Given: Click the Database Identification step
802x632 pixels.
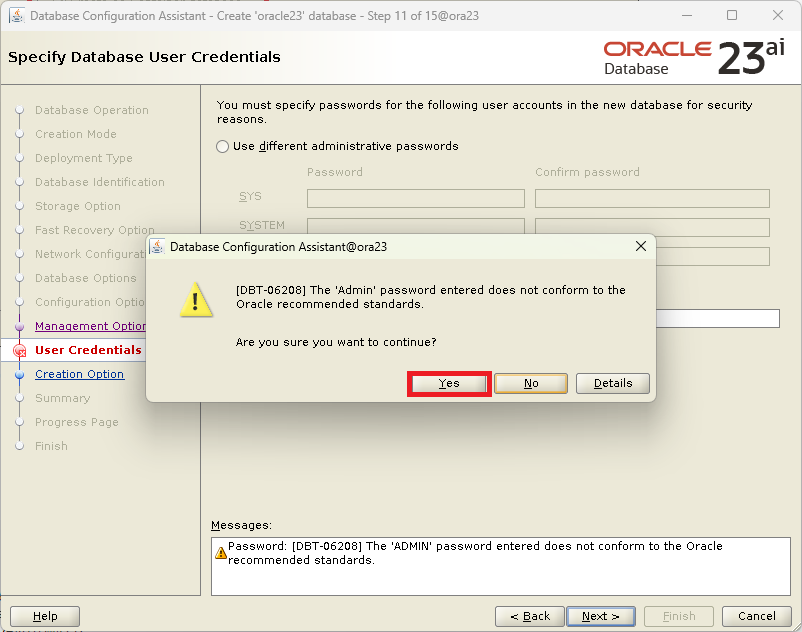Looking at the screenshot, I should click(100, 183).
